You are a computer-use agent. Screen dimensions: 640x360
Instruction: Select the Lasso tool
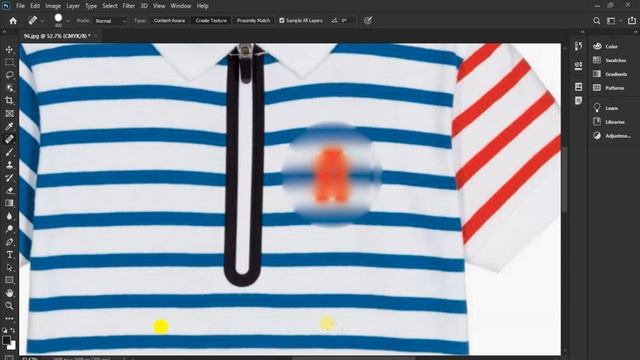[x=9, y=75]
